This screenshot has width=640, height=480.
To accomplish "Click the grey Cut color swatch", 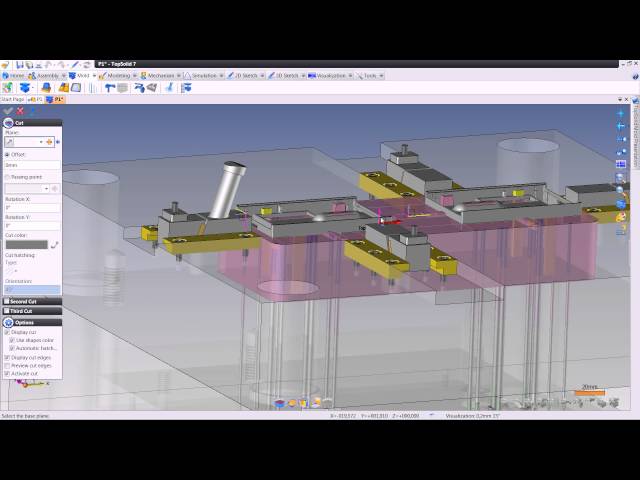I will (26, 244).
